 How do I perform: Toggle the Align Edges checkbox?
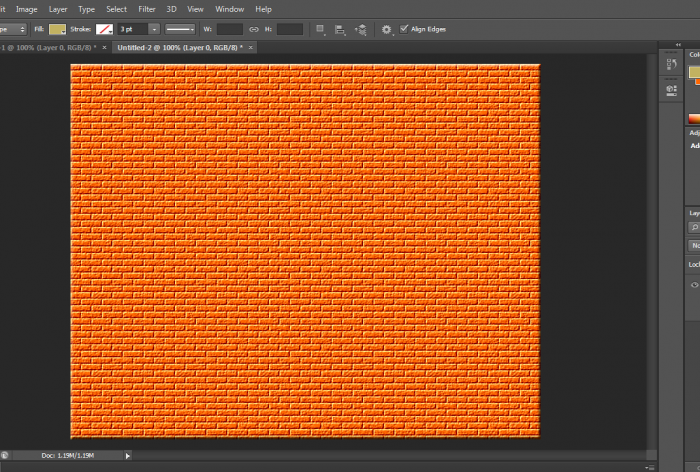(x=404, y=29)
